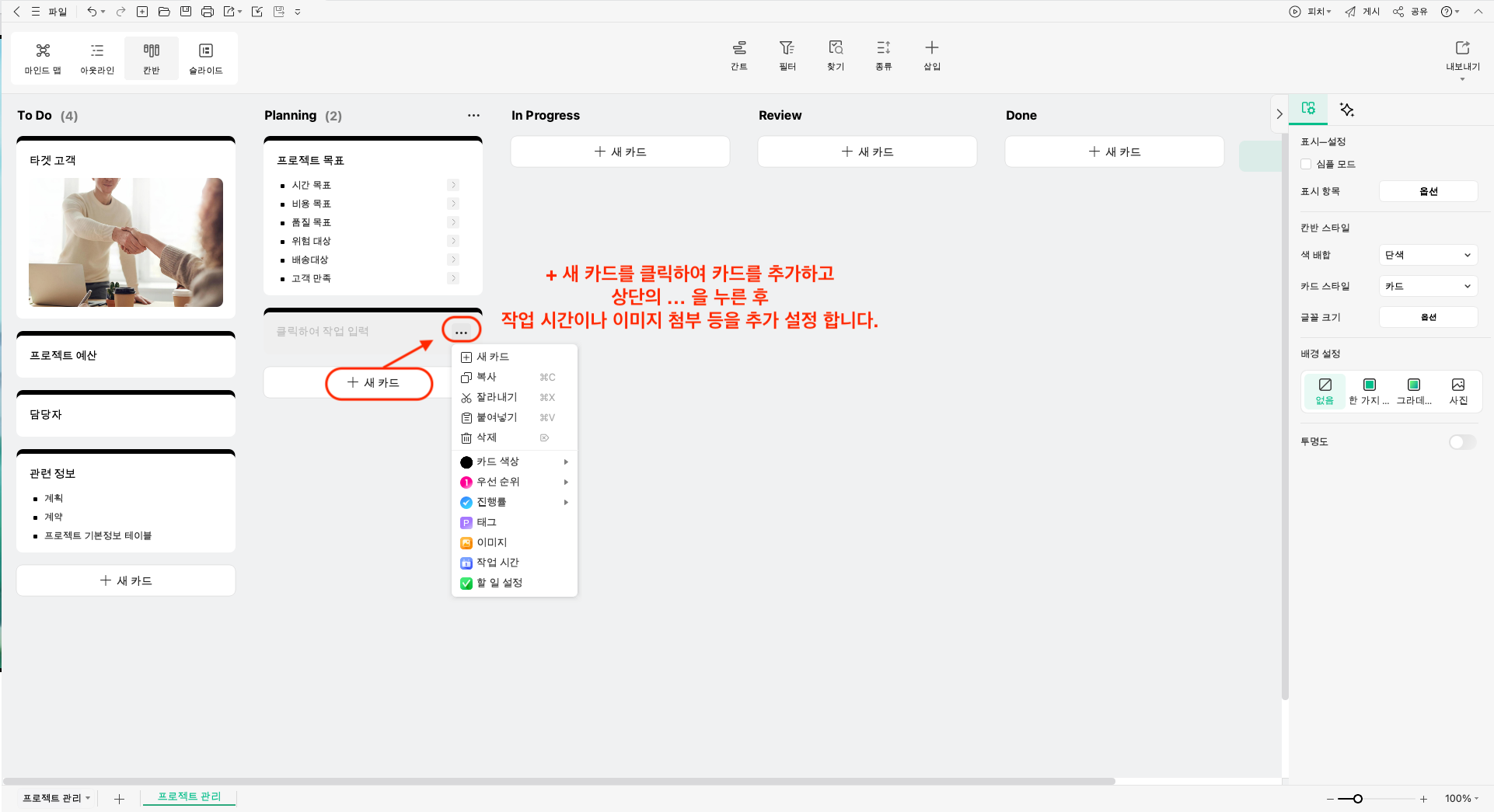Adjust the zoom slider at bottom right
This screenshot has height=812, width=1494.
(1357, 798)
